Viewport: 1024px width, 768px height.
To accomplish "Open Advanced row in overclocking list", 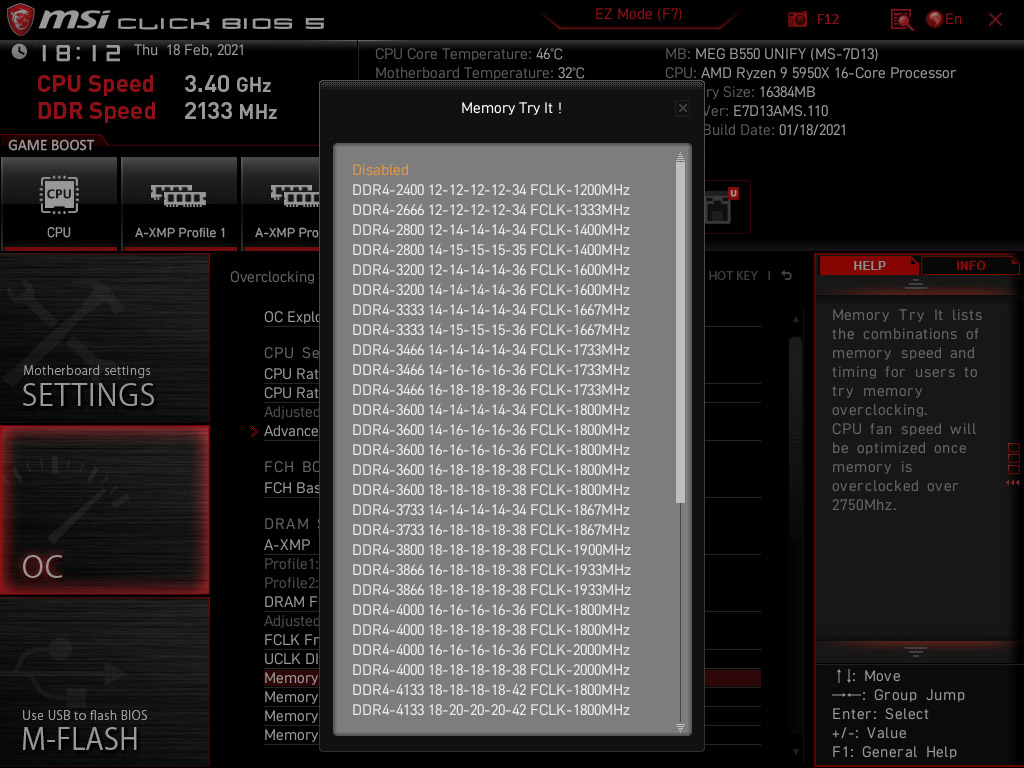I will click(x=291, y=431).
